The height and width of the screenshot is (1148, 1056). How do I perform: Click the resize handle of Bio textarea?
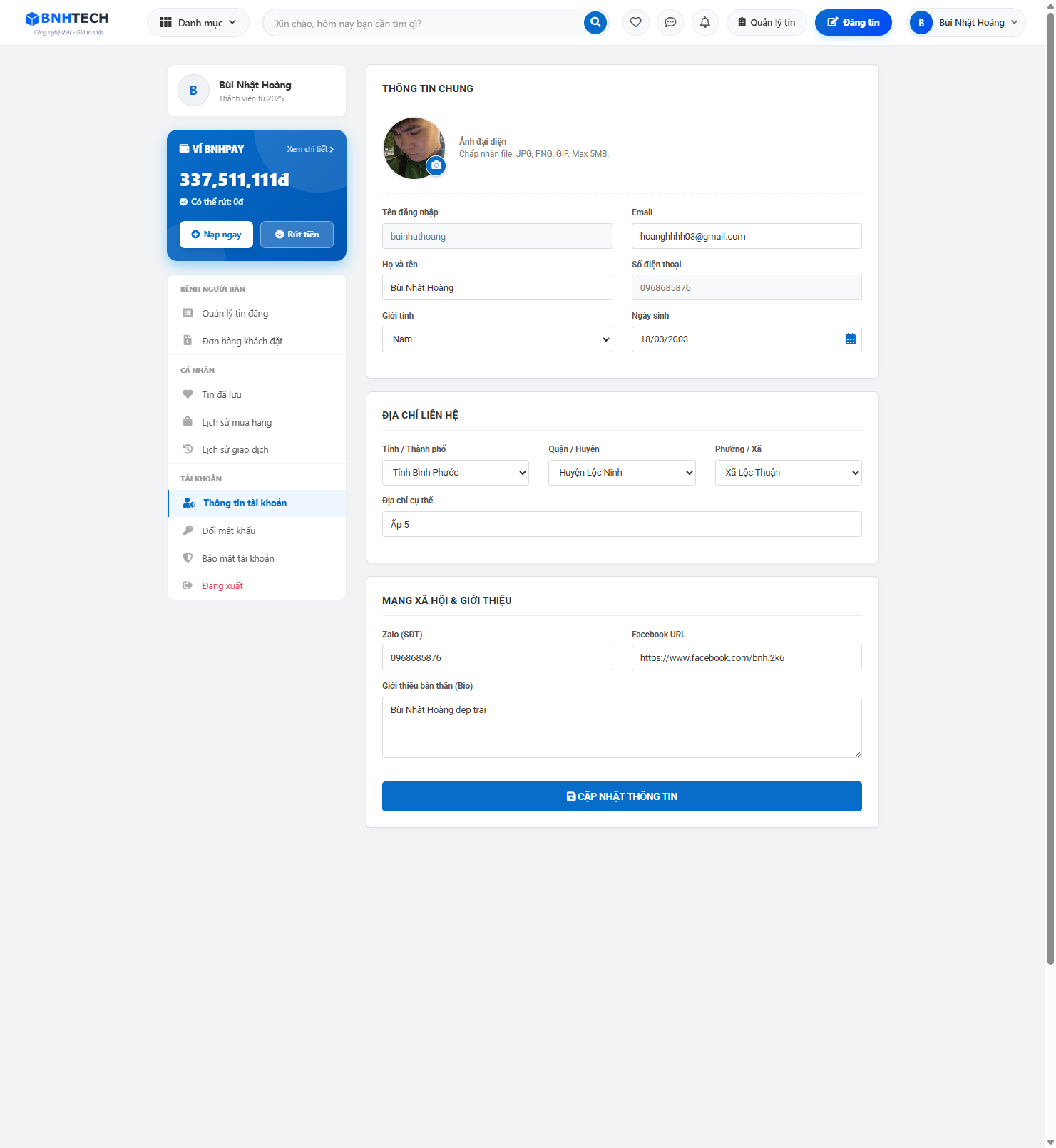pyautogui.click(x=858, y=754)
